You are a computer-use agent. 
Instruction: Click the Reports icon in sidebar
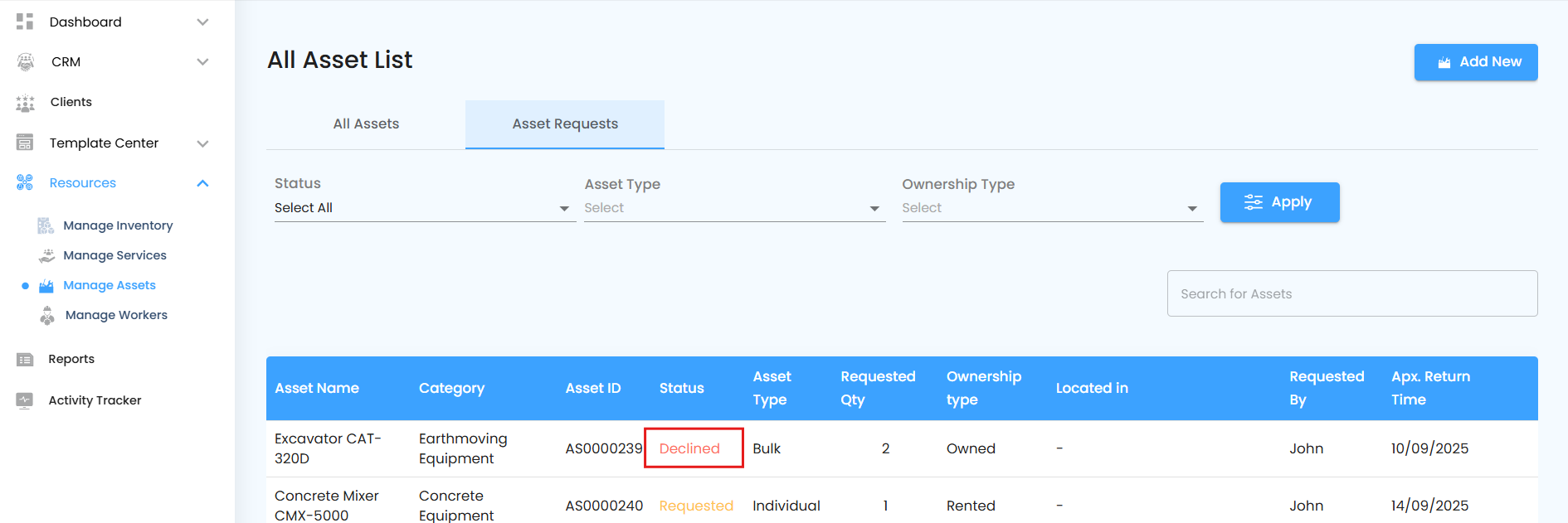point(25,360)
